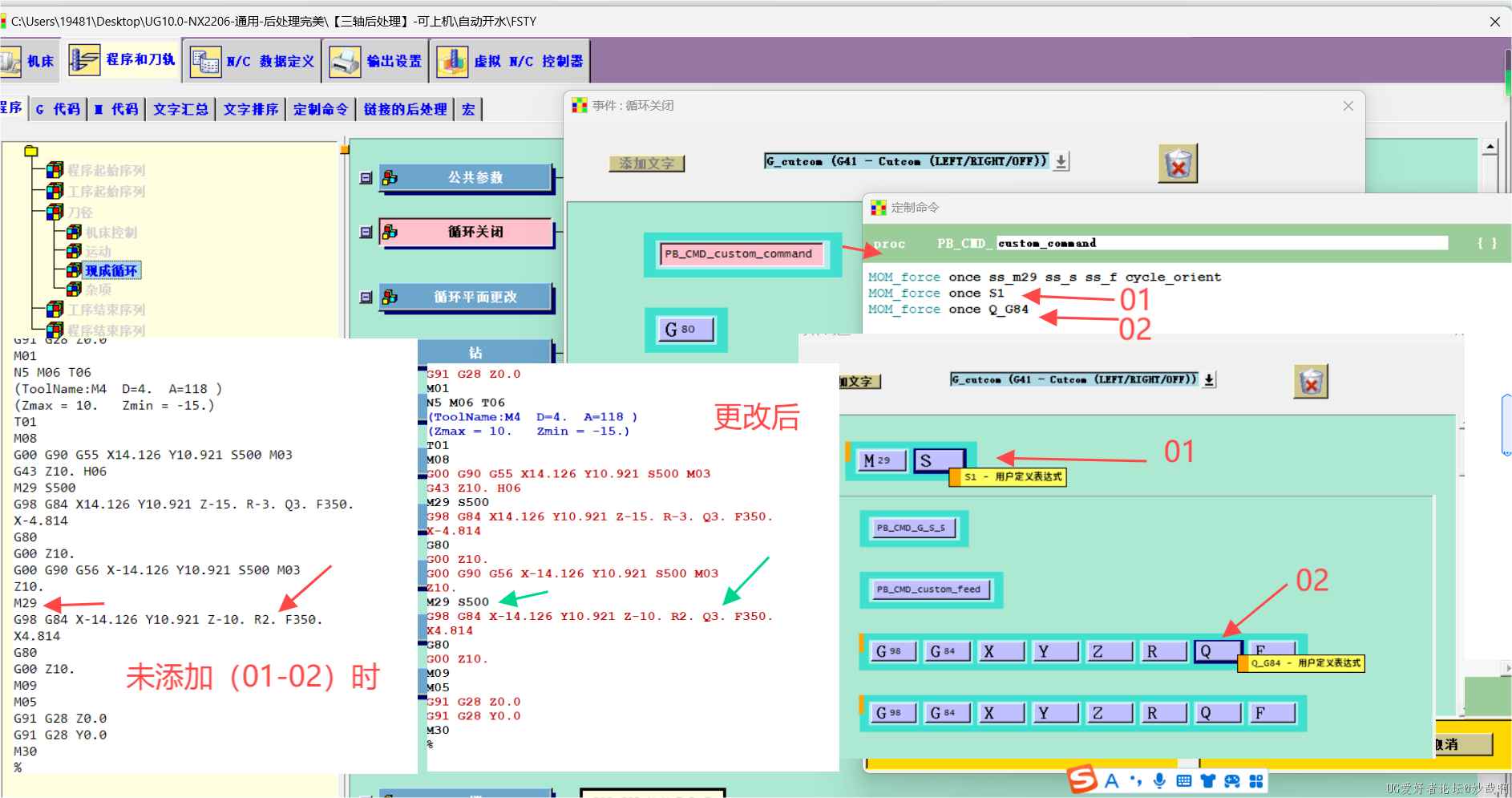Select the 宏 sub-tab

point(468,109)
